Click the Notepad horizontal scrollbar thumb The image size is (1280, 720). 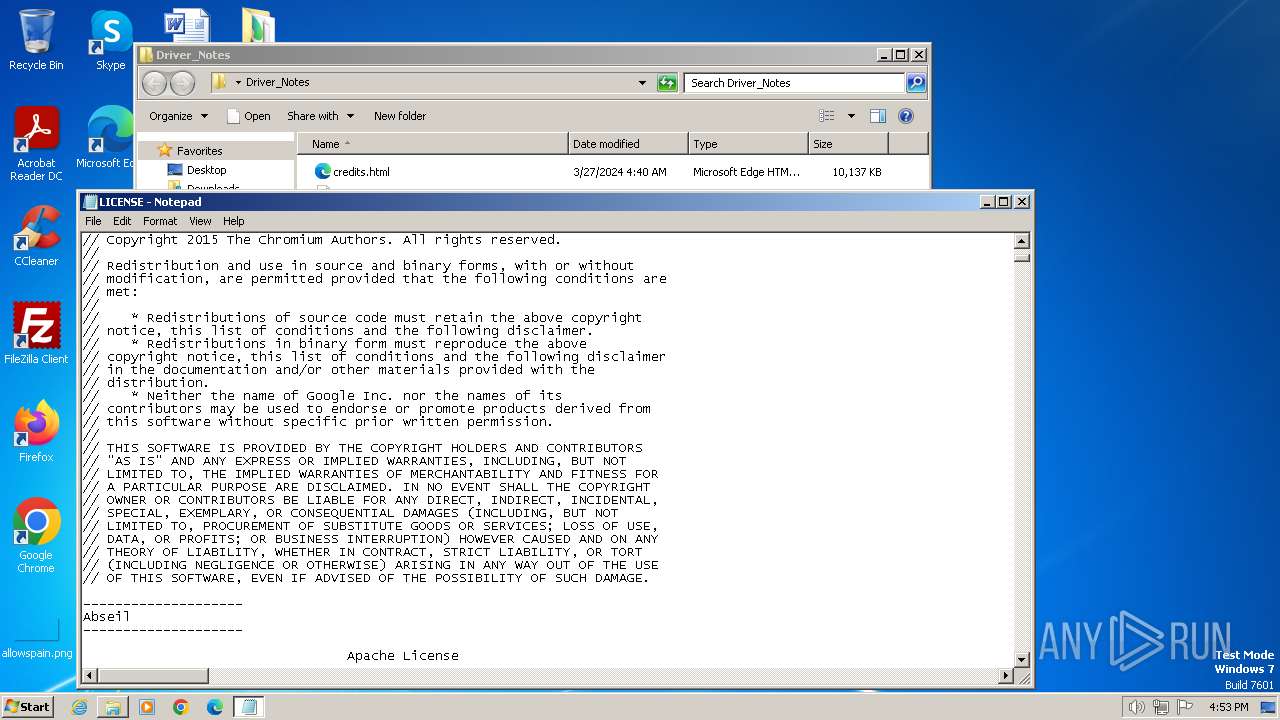click(x=153, y=676)
